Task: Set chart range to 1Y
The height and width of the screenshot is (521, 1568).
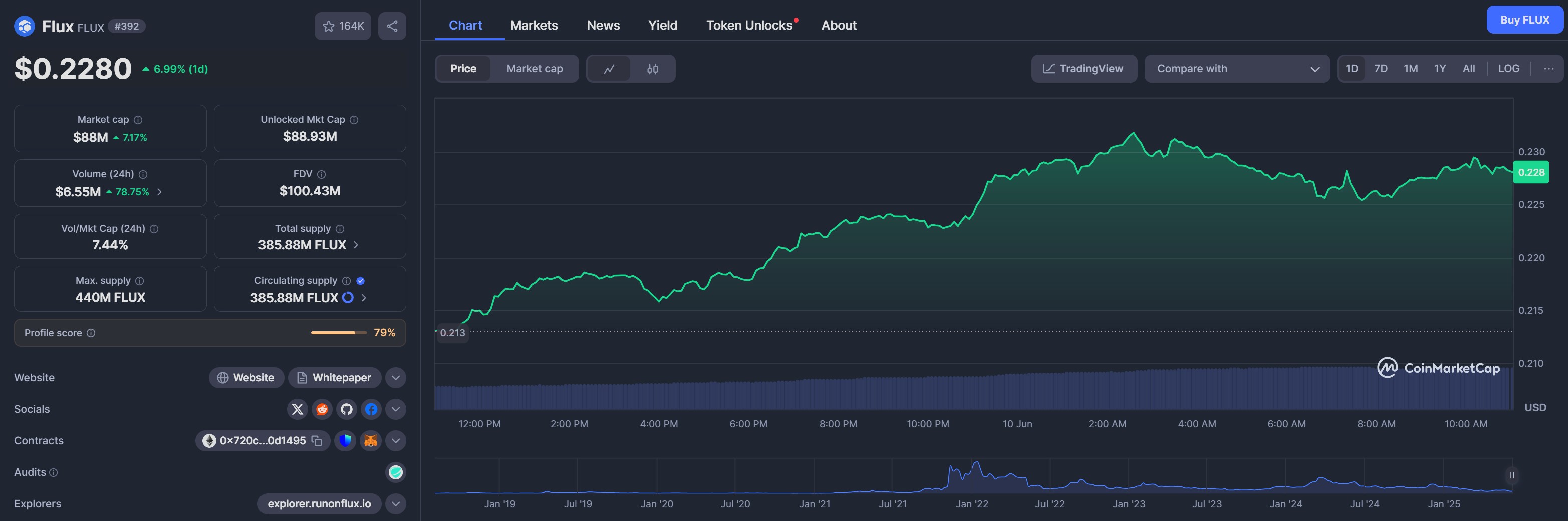Action: tap(1440, 69)
